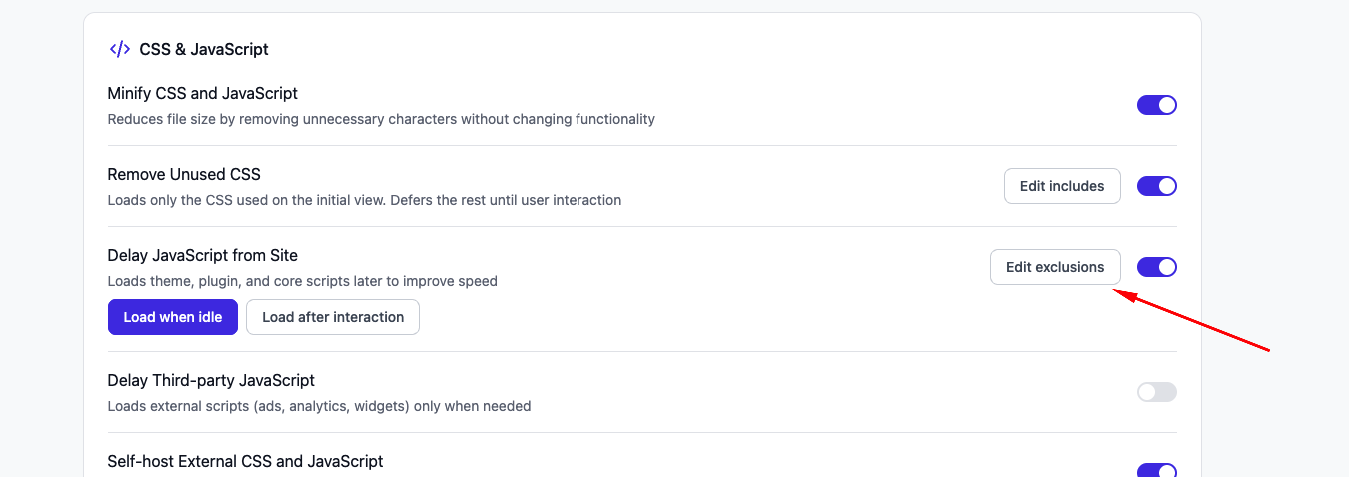Select the Remove Unused CSS title text
This screenshot has height=477, width=1349.
[184, 174]
